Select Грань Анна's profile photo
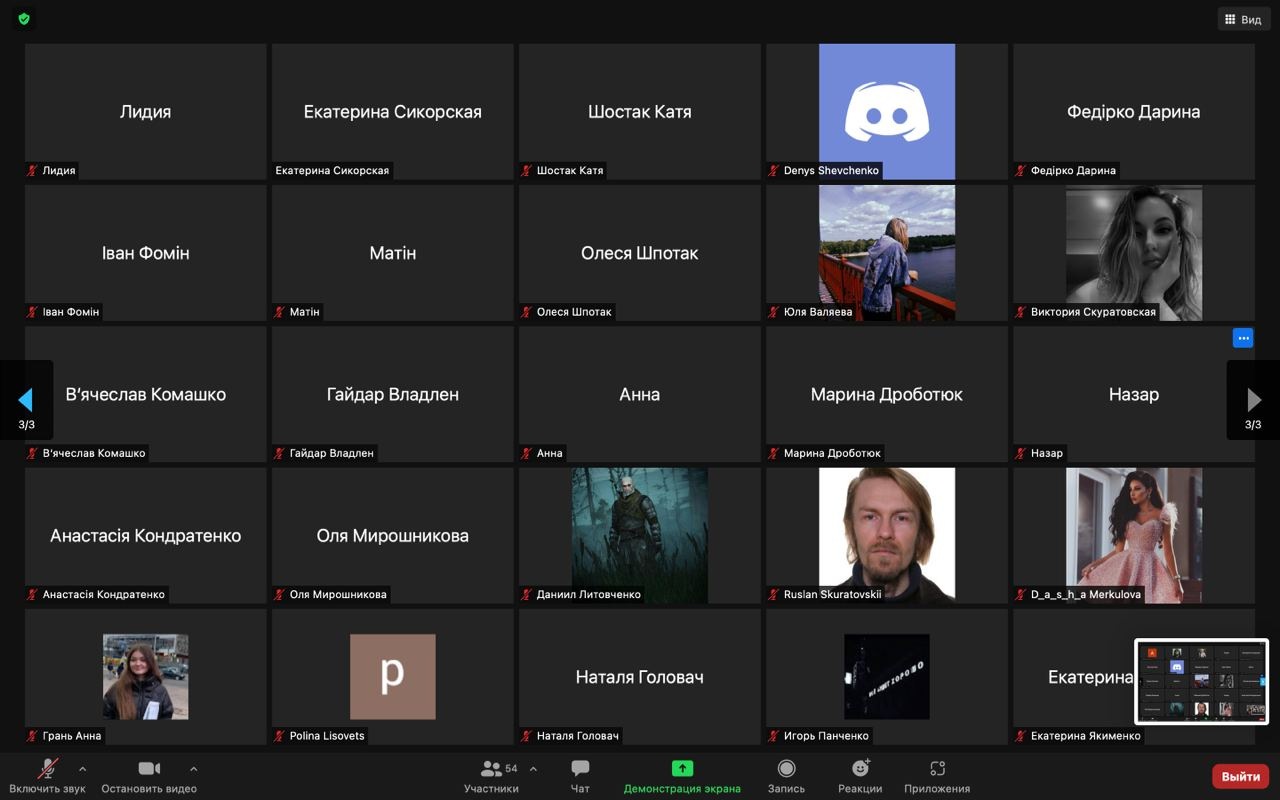The width and height of the screenshot is (1280, 800). pos(145,677)
